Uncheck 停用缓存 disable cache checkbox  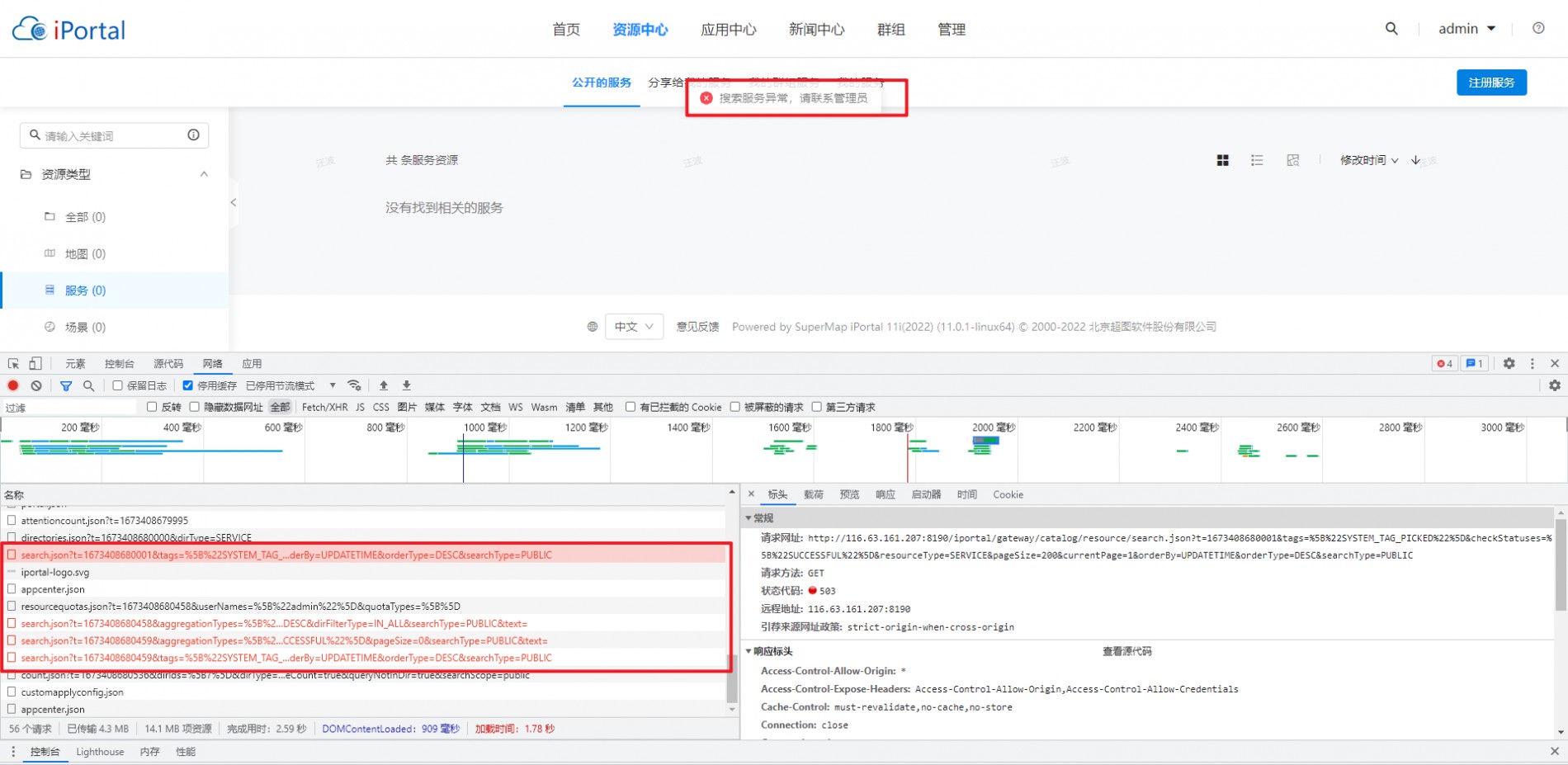point(188,385)
